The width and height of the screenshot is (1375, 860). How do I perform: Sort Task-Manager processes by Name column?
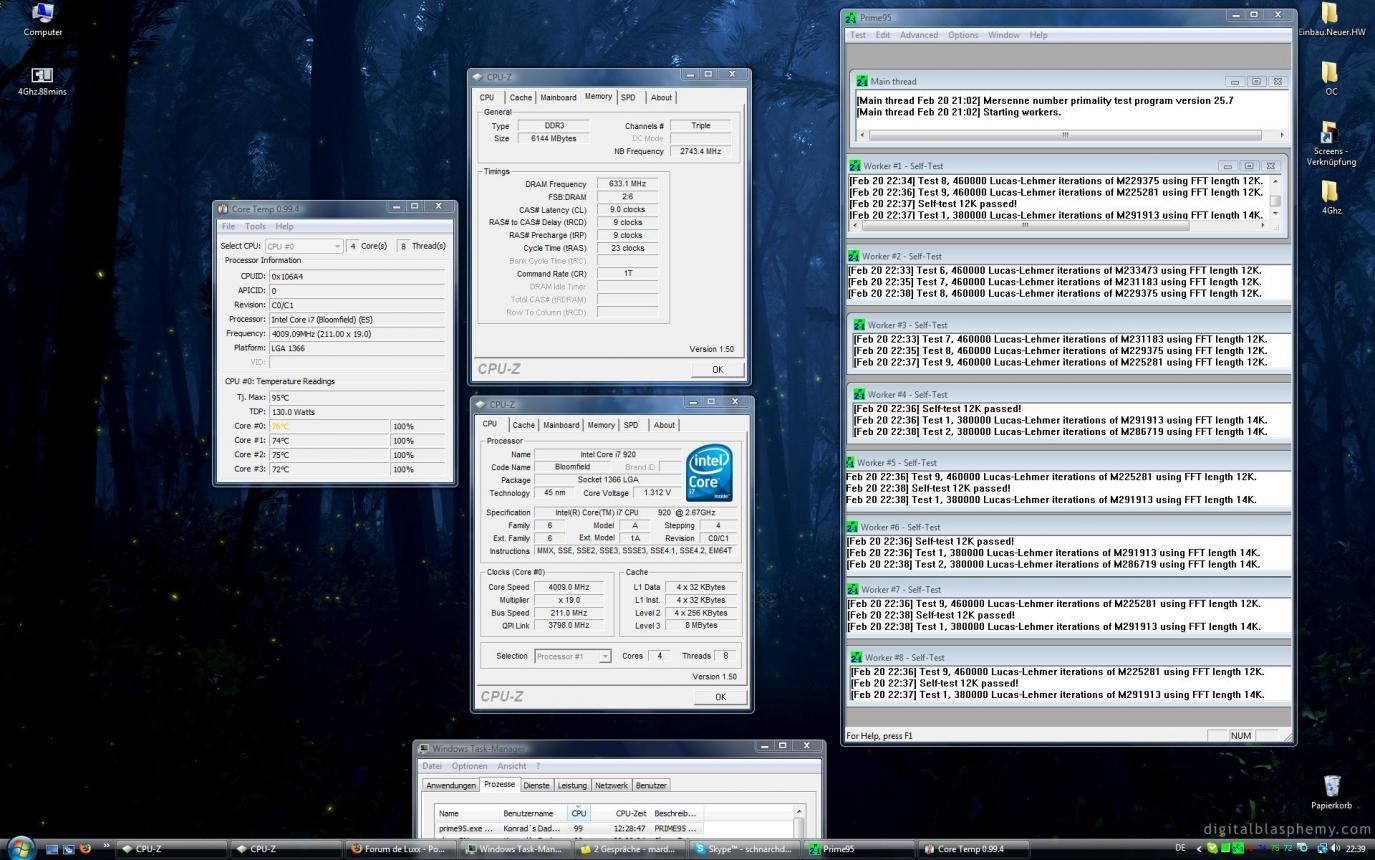coord(466,812)
